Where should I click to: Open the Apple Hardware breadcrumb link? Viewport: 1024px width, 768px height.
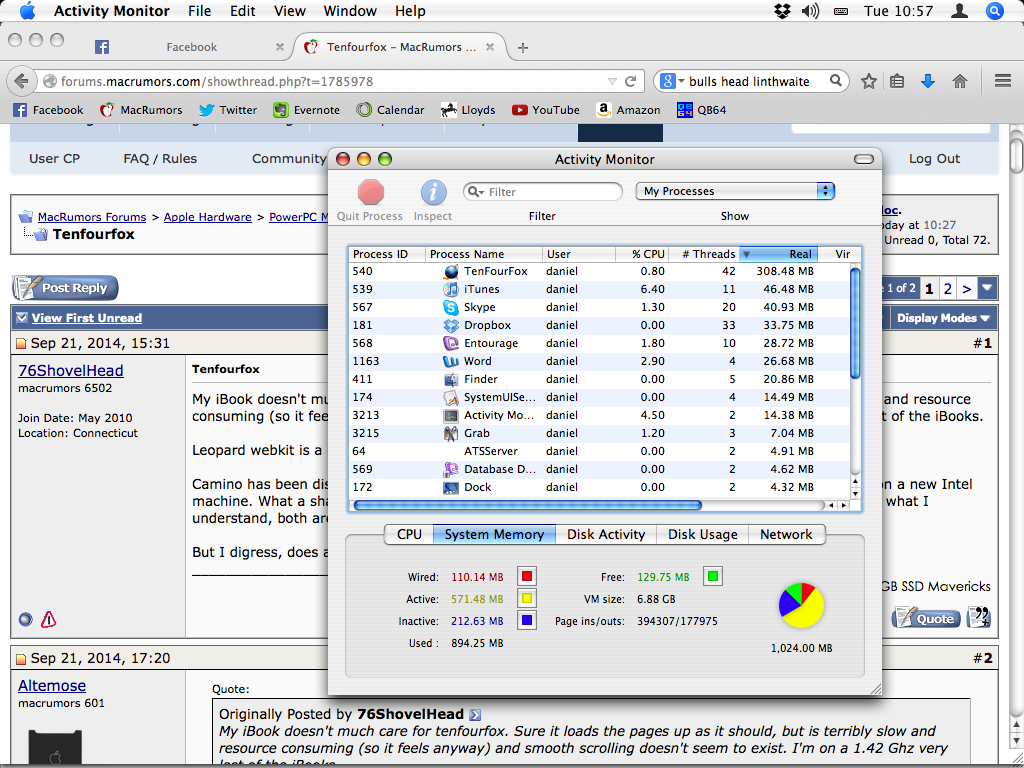coord(208,217)
